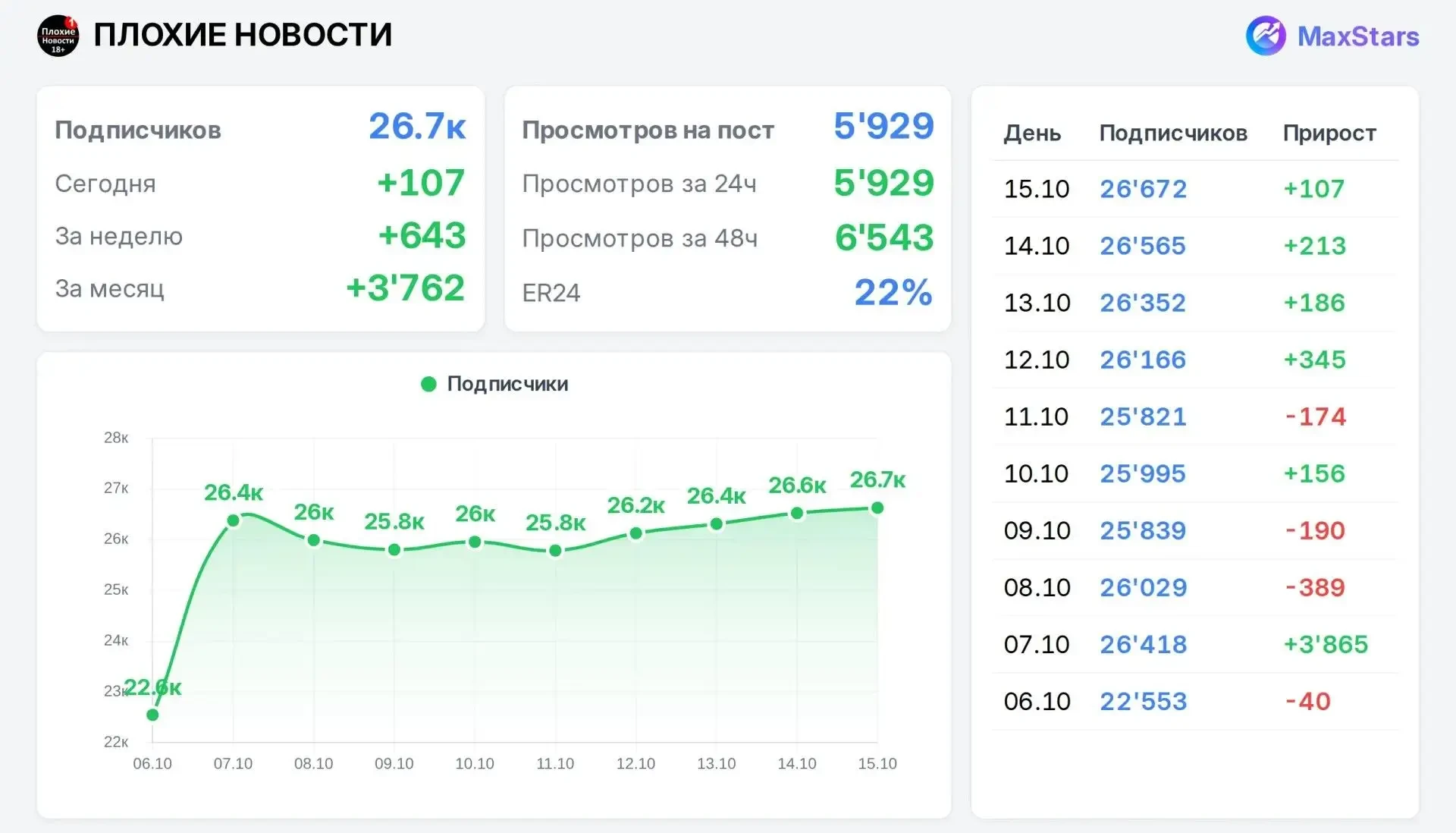The height and width of the screenshot is (833, 1456).
Task: Click the Просмотров за 24ч value 5'929
Action: pyautogui.click(x=883, y=183)
